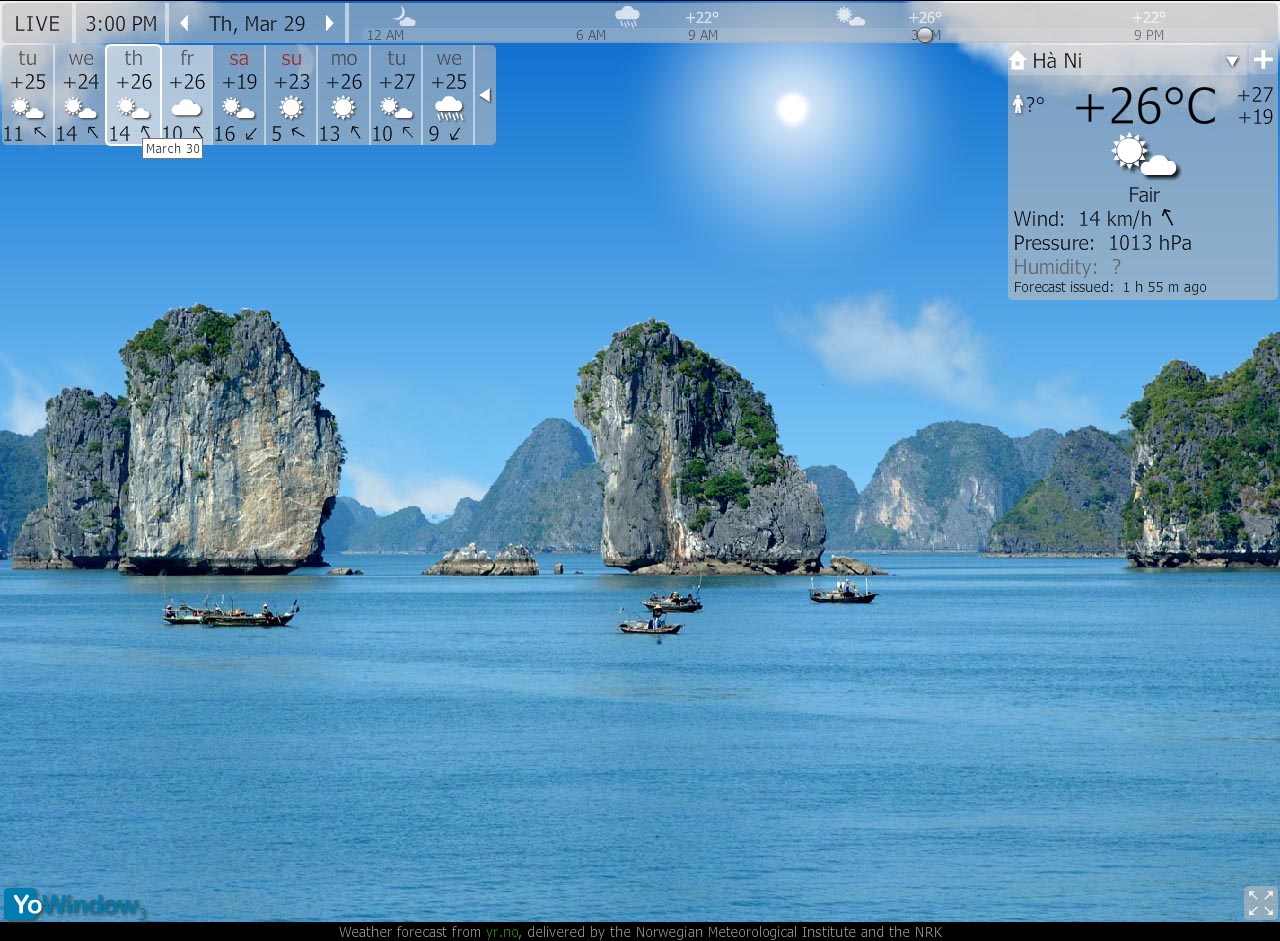
Task: Add a location with the plus button
Action: point(1263,60)
